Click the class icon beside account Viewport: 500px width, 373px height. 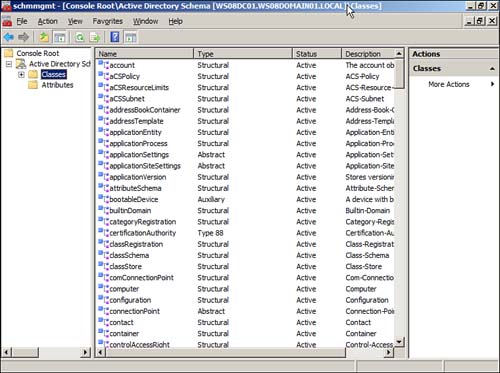[x=103, y=65]
